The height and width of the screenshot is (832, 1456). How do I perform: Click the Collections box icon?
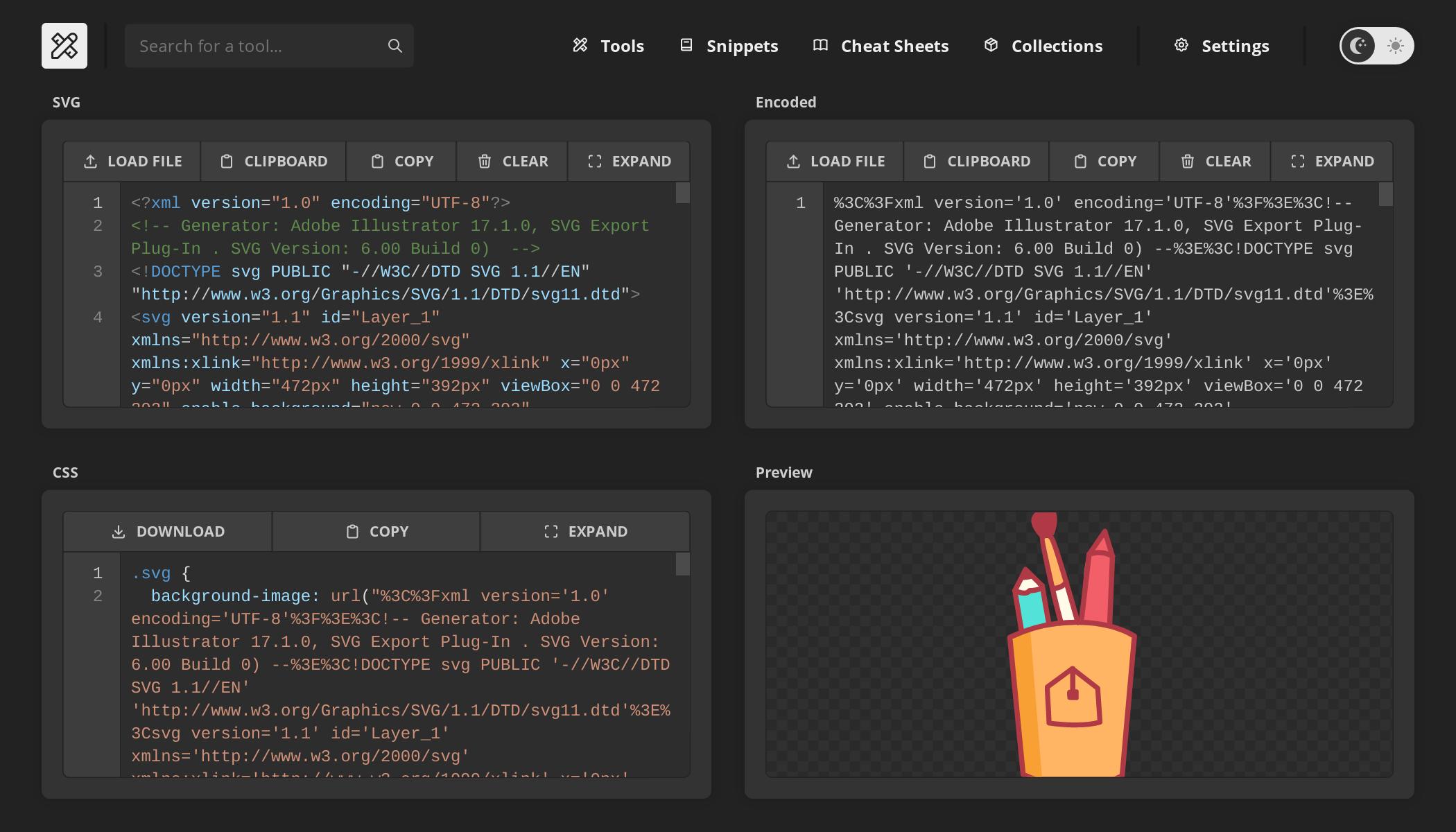tap(991, 45)
